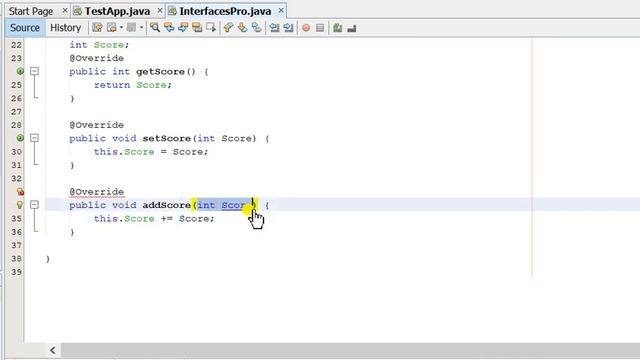Go to next bookmark icon

tap(242, 28)
